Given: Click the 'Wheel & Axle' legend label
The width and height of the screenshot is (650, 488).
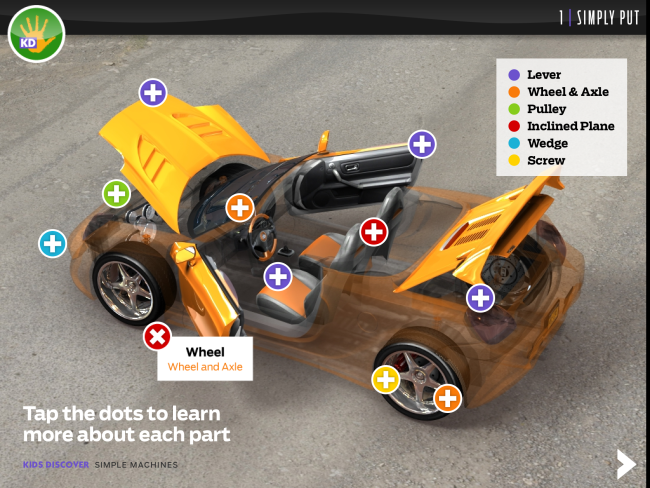Looking at the screenshot, I should 568,92.
